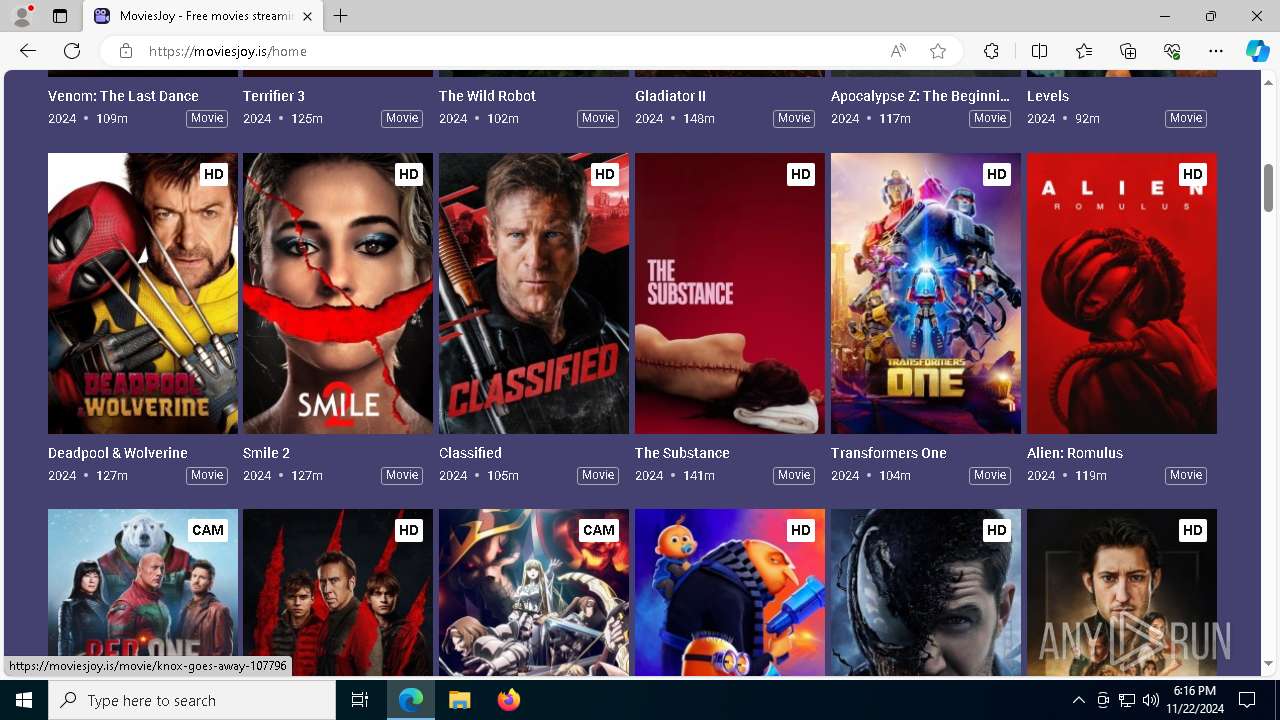Click the page vertical scrollbar thumb

pos(1268,188)
